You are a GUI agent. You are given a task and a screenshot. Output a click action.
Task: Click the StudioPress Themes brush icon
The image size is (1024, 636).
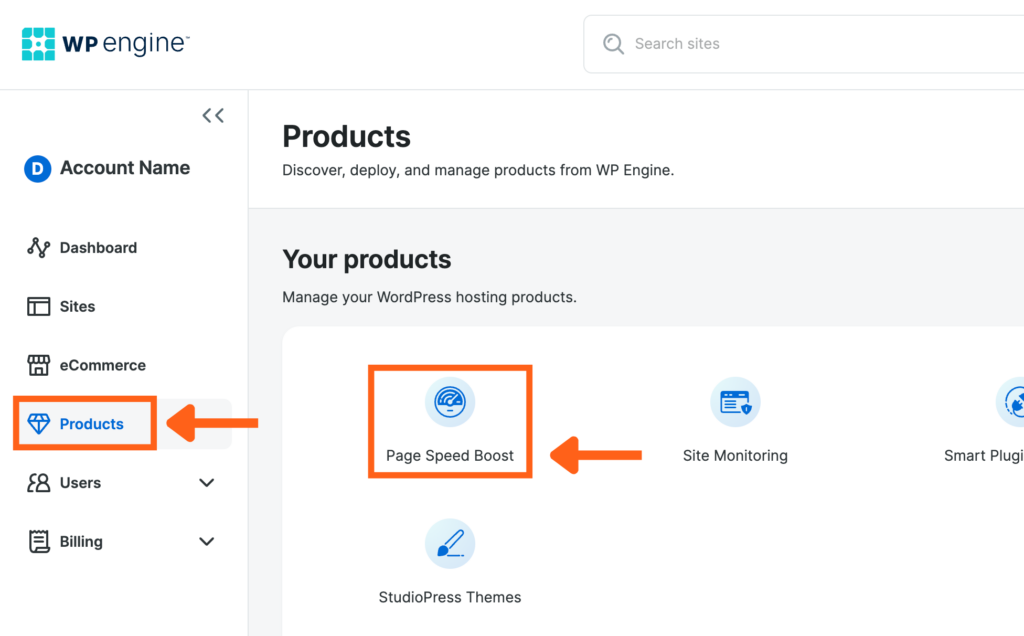coord(450,544)
